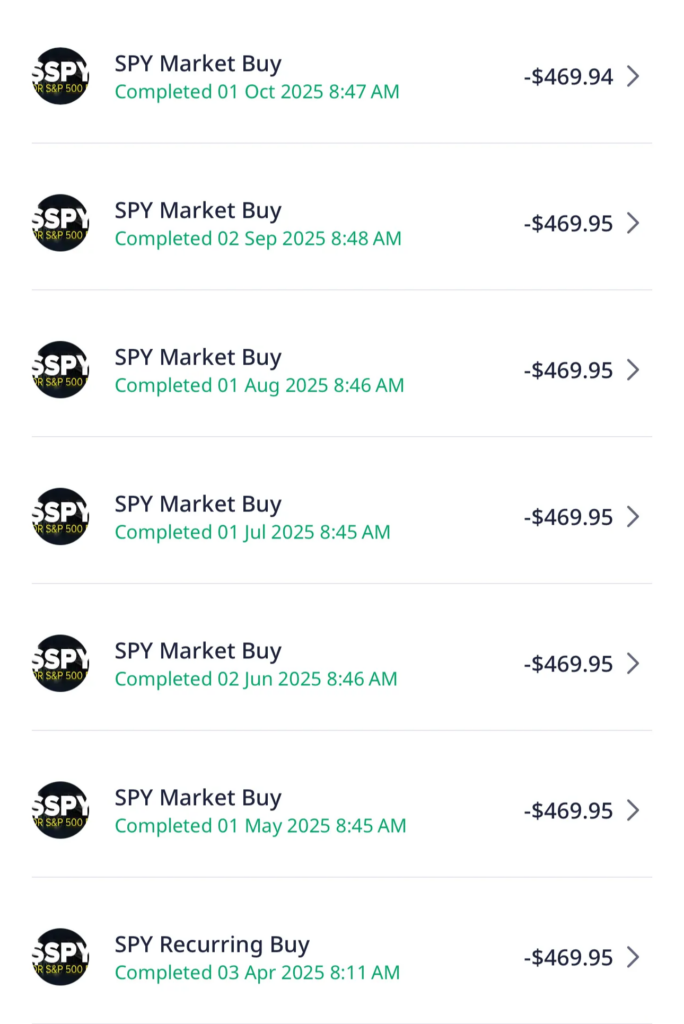The image size is (684, 1024).
Task: Tap the SPY logo for 01 Oct 2025 buy
Action: (x=61, y=76)
